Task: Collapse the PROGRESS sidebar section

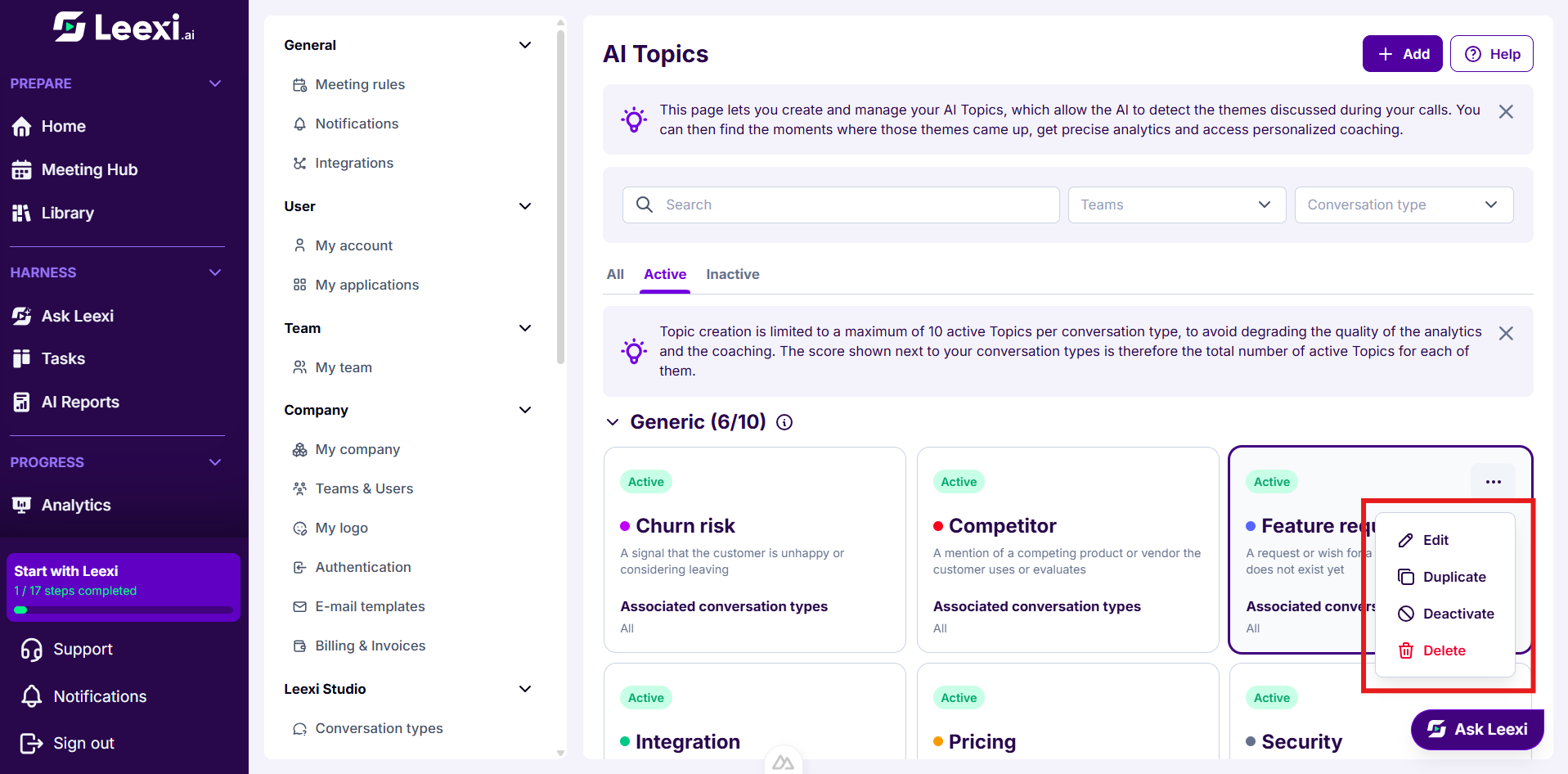Action: 215,462
